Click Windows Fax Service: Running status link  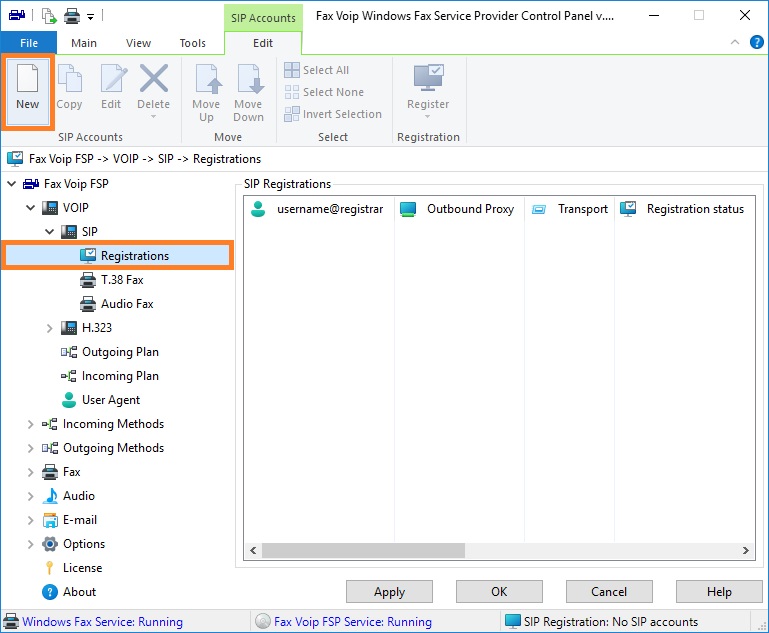(103, 622)
